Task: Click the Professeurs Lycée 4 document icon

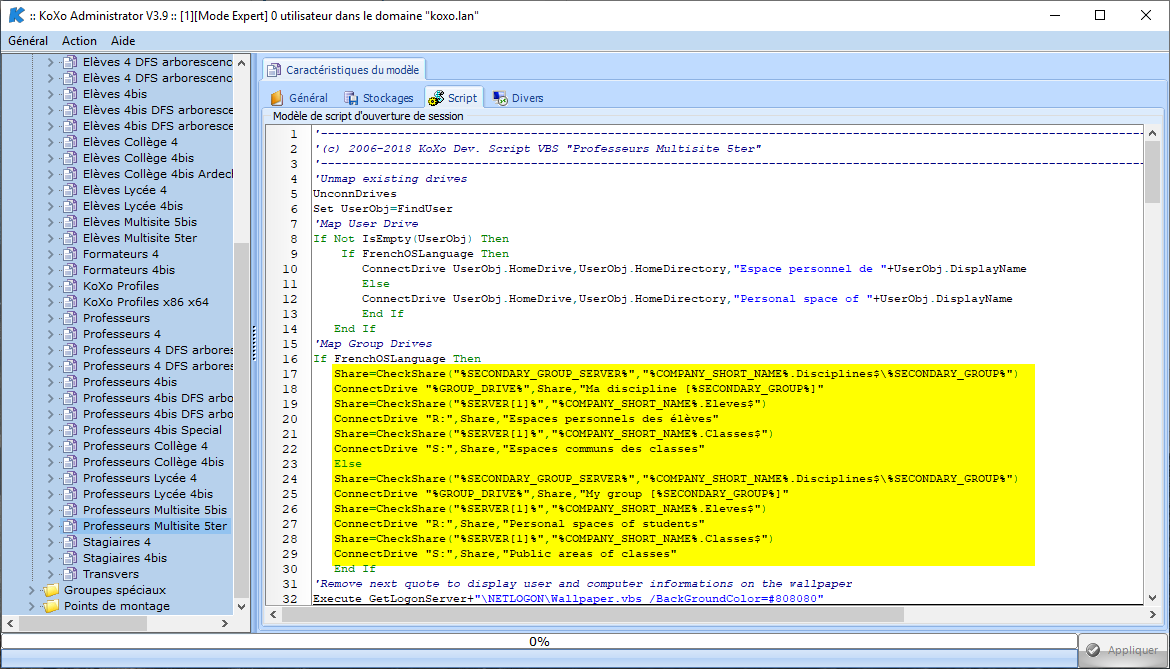Action: tap(70, 478)
